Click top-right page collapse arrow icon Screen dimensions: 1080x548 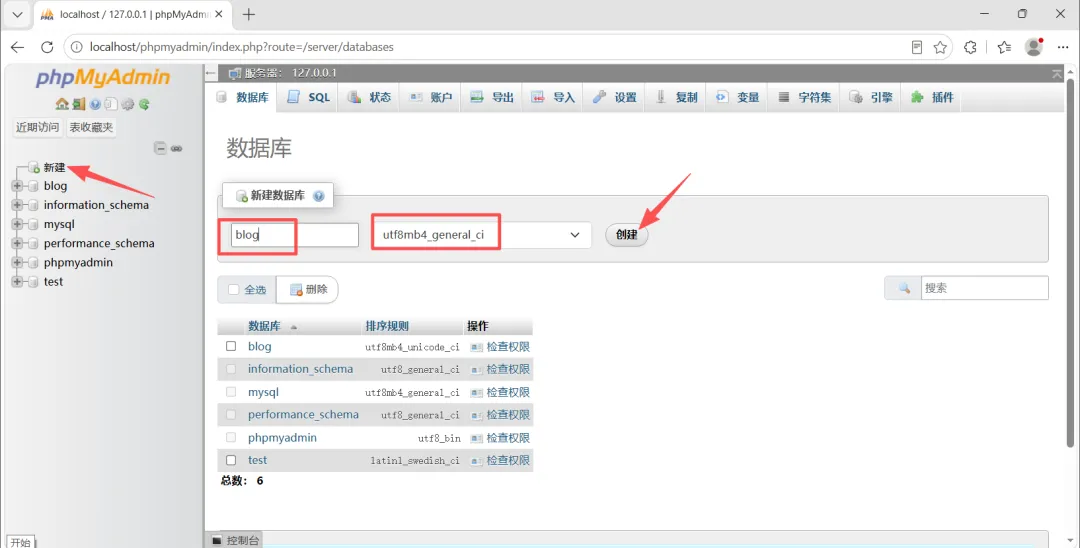click(1057, 74)
